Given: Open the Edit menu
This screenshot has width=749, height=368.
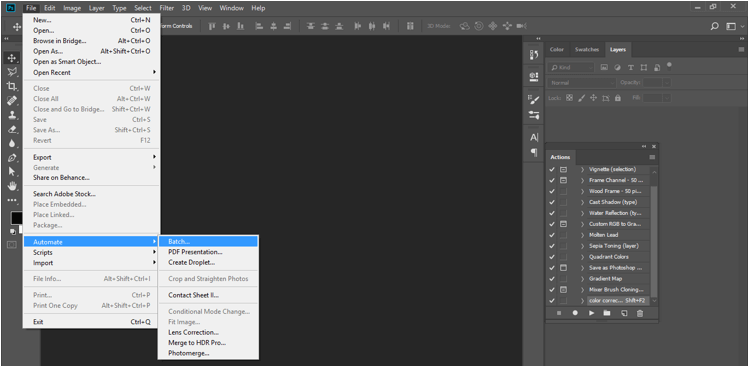Looking at the screenshot, I should click(x=50, y=8).
